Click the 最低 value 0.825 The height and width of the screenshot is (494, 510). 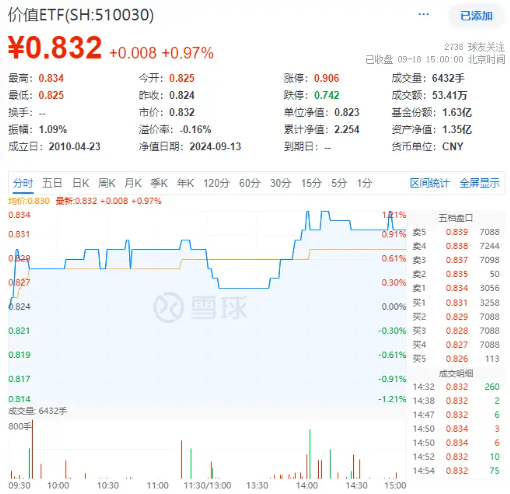click(x=51, y=95)
